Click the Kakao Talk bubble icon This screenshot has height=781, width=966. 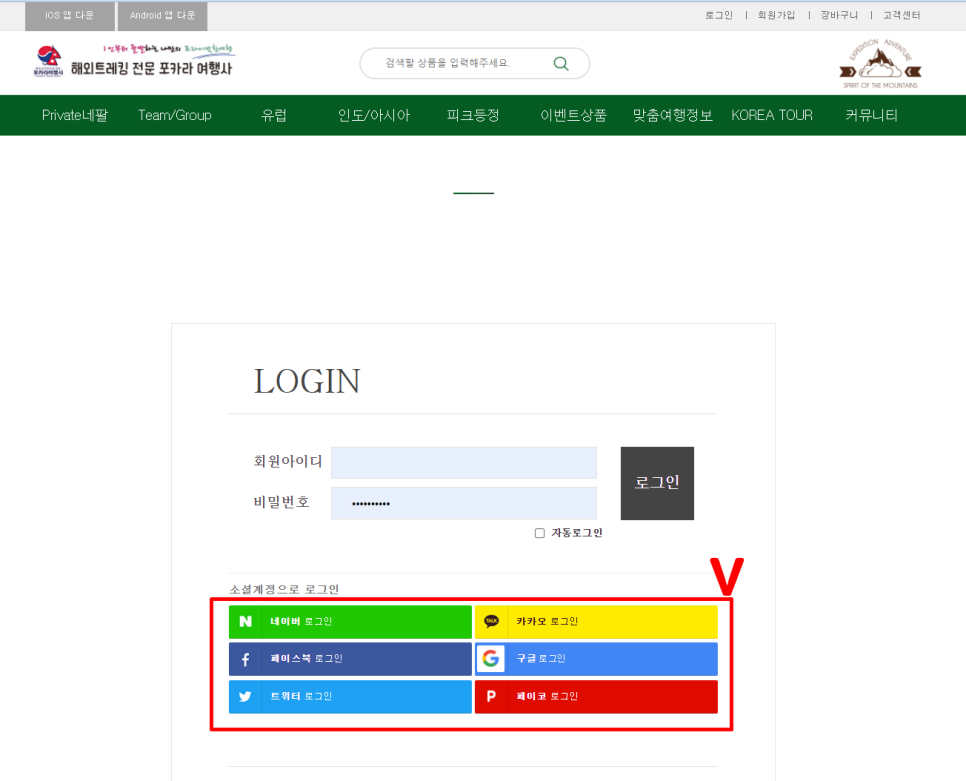tap(491, 621)
